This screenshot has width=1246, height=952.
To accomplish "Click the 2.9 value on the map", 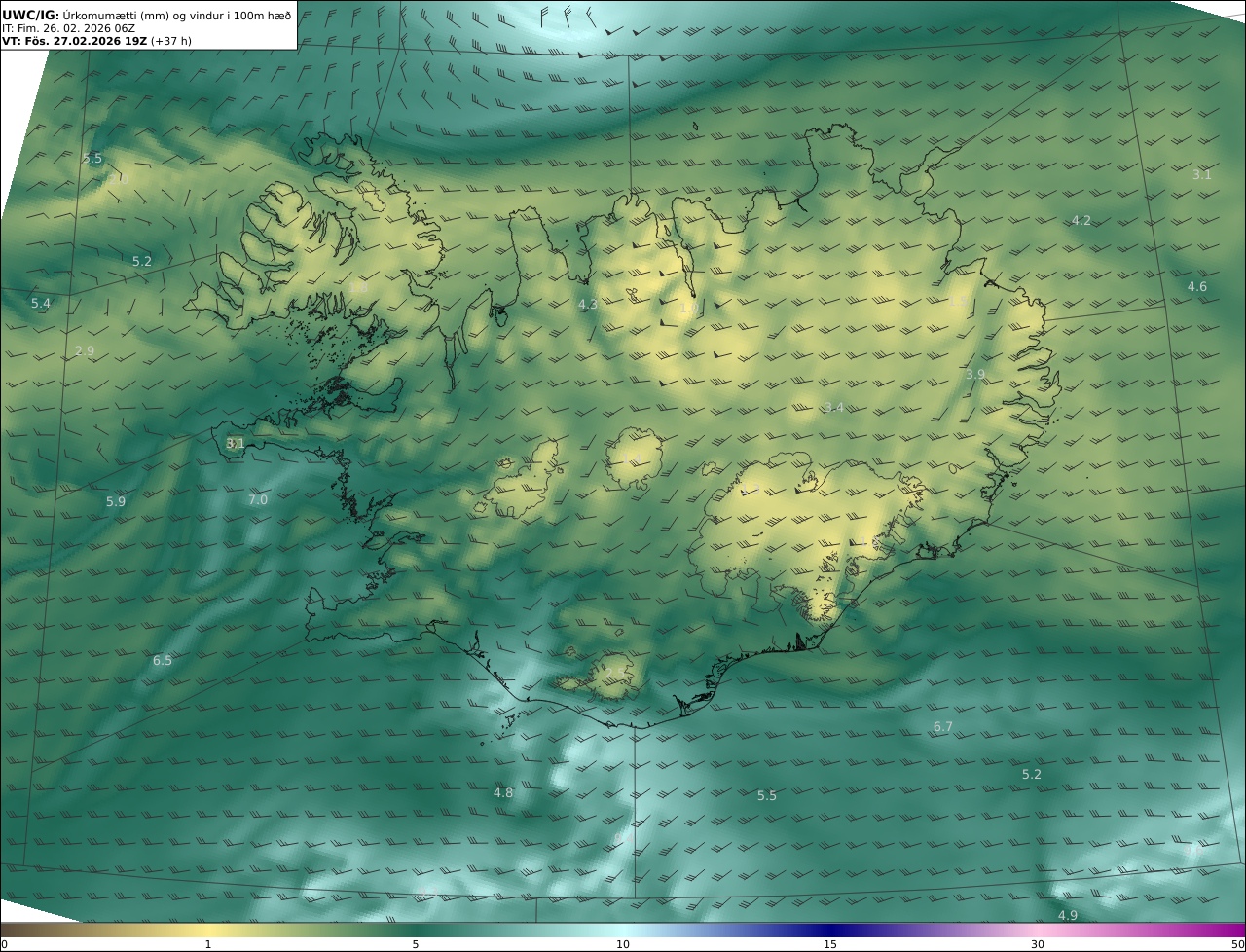I will [x=85, y=351].
